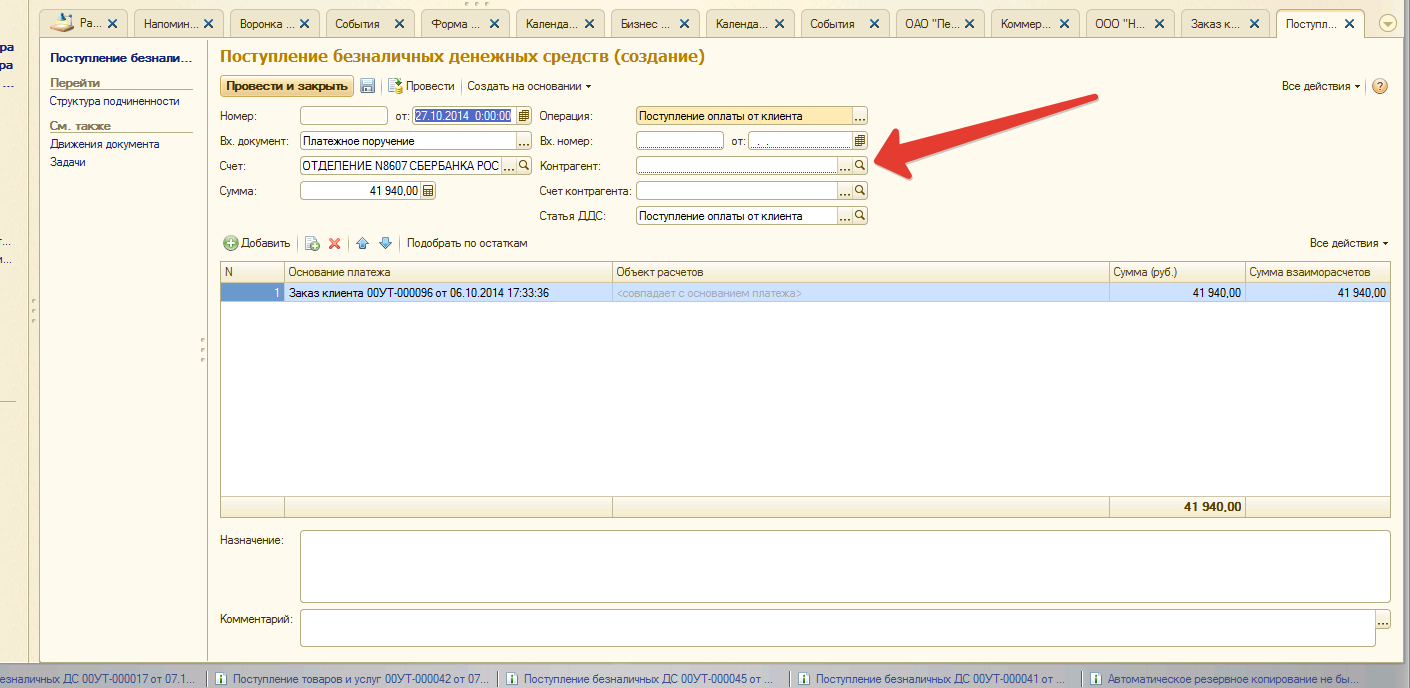Screen dimensions: 1410x688
Task: Open selection list for the Операция field
Action: click(859, 116)
